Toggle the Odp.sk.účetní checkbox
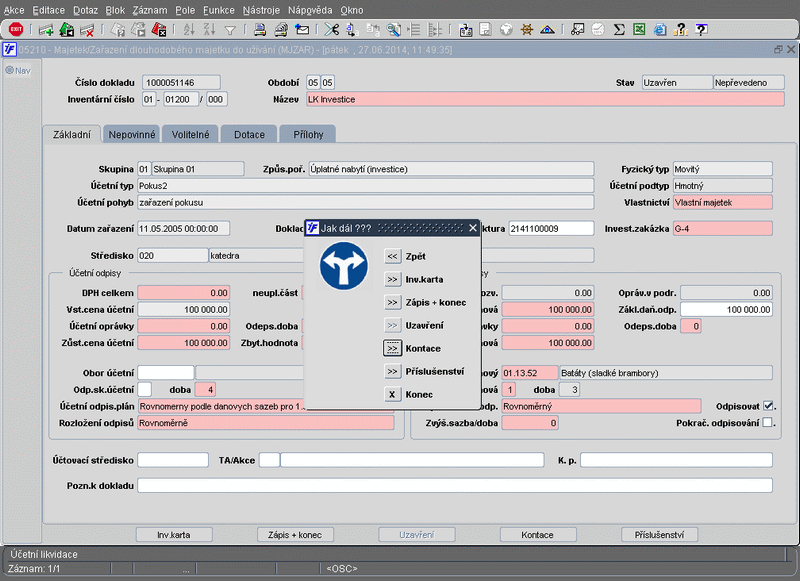 145,389
